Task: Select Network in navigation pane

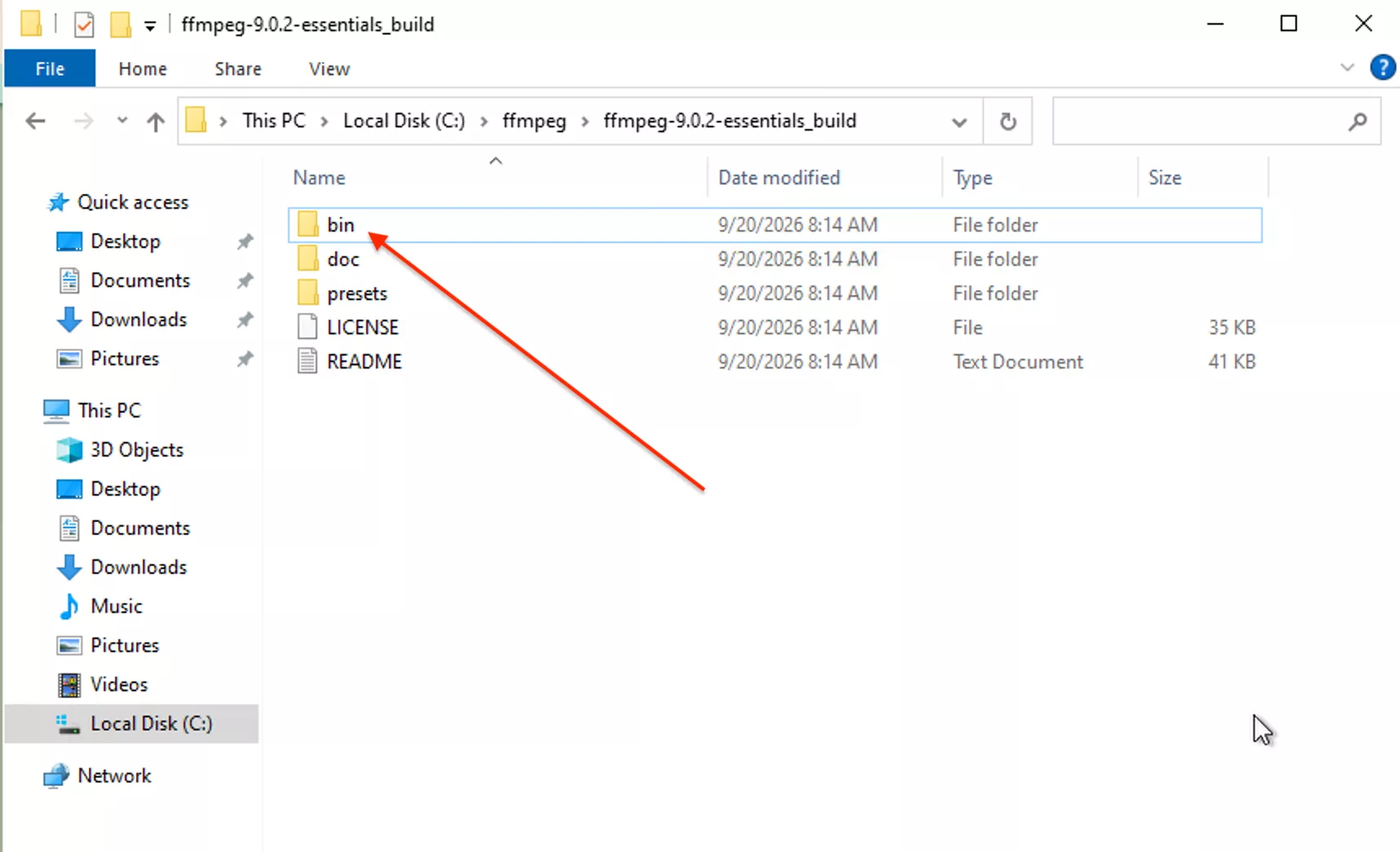Action: pos(114,776)
